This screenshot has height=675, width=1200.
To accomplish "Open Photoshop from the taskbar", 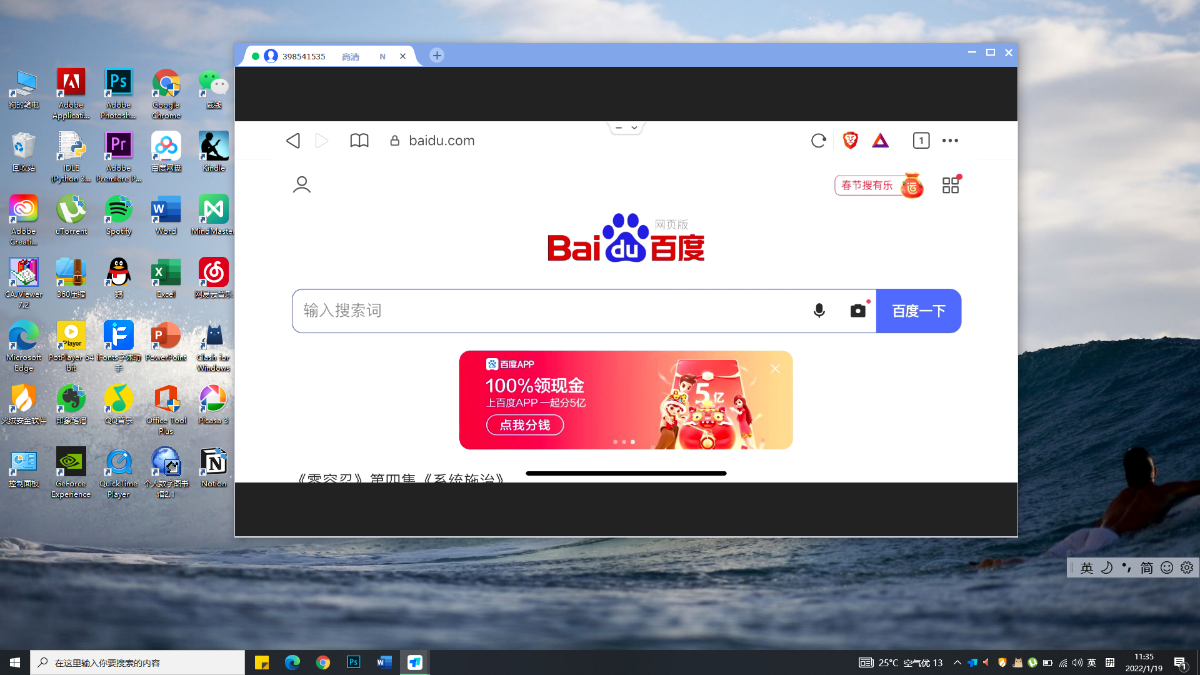I will [x=353, y=662].
